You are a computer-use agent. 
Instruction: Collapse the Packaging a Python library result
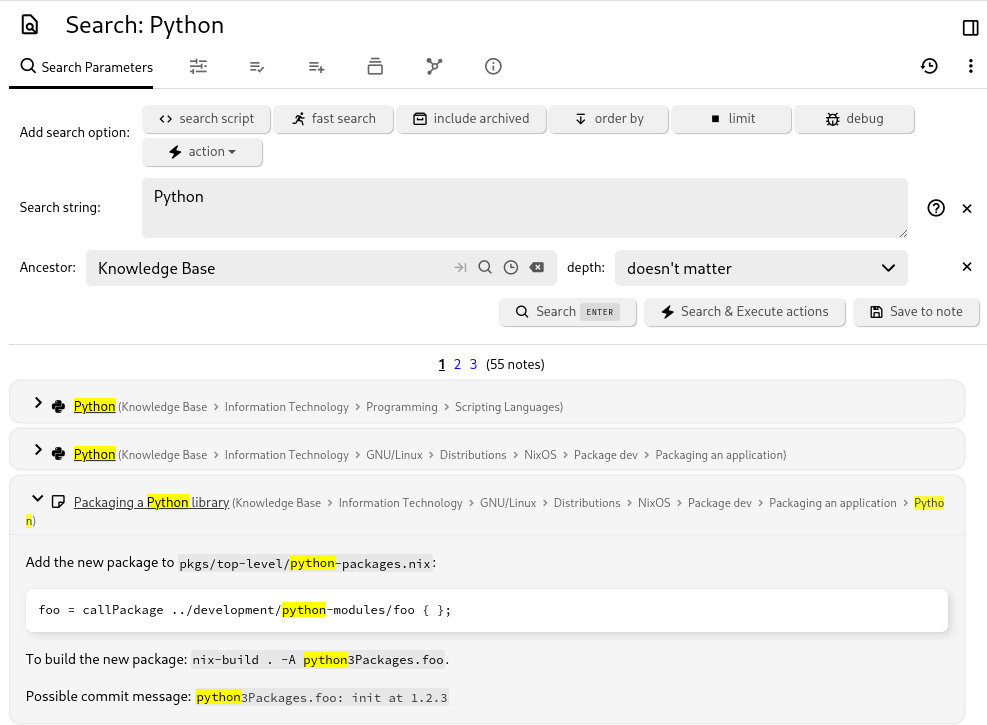tap(38, 499)
